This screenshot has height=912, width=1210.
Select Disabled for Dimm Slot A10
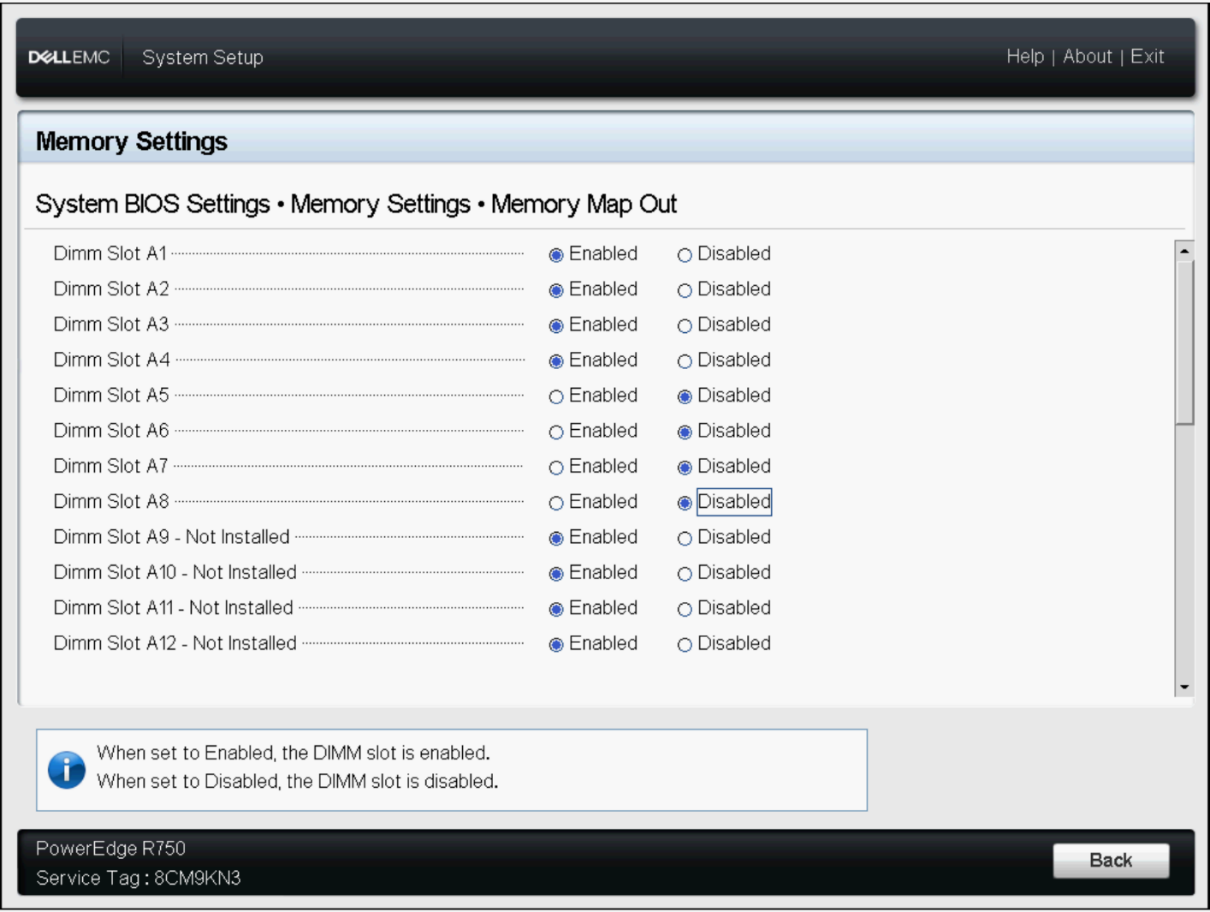[685, 573]
